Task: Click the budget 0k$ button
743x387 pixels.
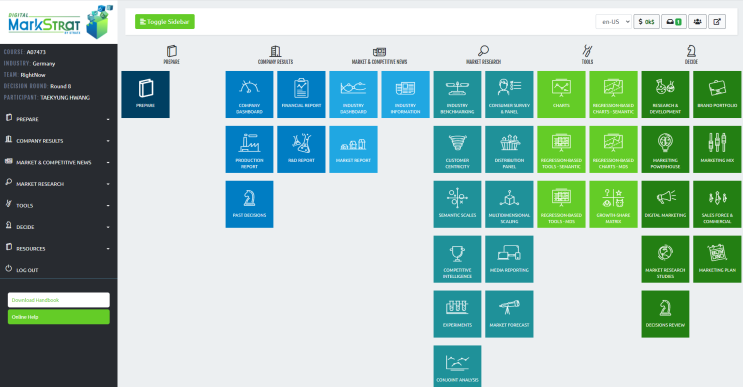Action: [646, 21]
